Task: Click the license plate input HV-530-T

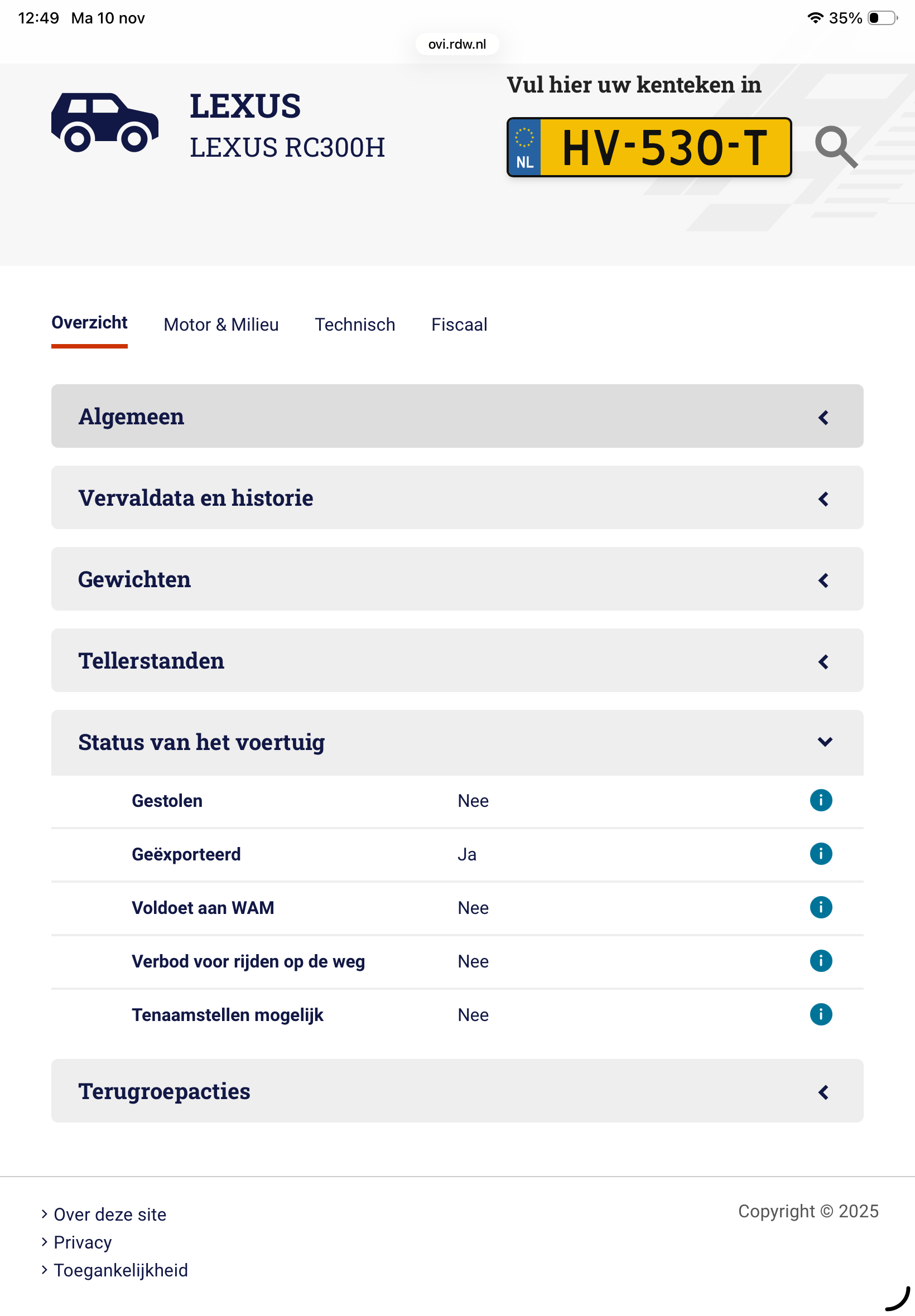Action: [x=664, y=148]
